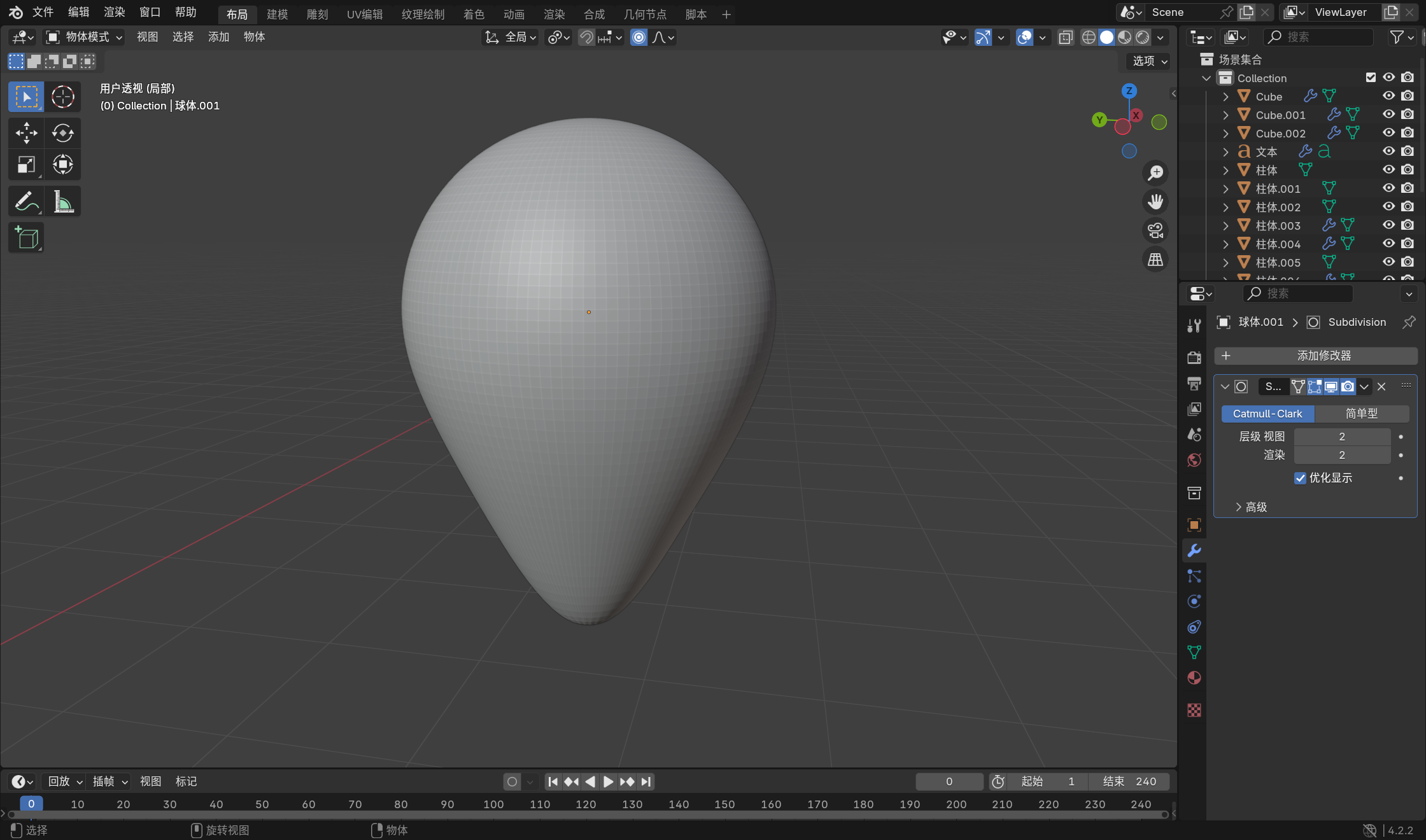
Task: Toggle camera view in viewport gizmo
Action: (1155, 230)
